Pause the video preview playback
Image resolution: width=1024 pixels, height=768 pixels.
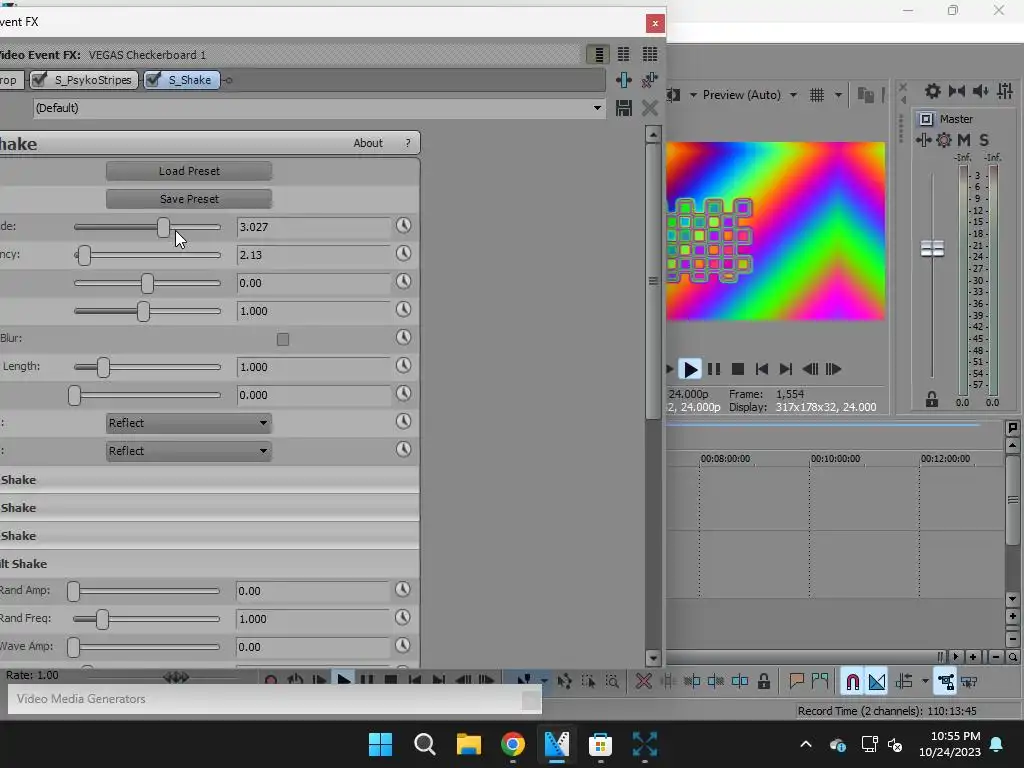click(x=714, y=369)
